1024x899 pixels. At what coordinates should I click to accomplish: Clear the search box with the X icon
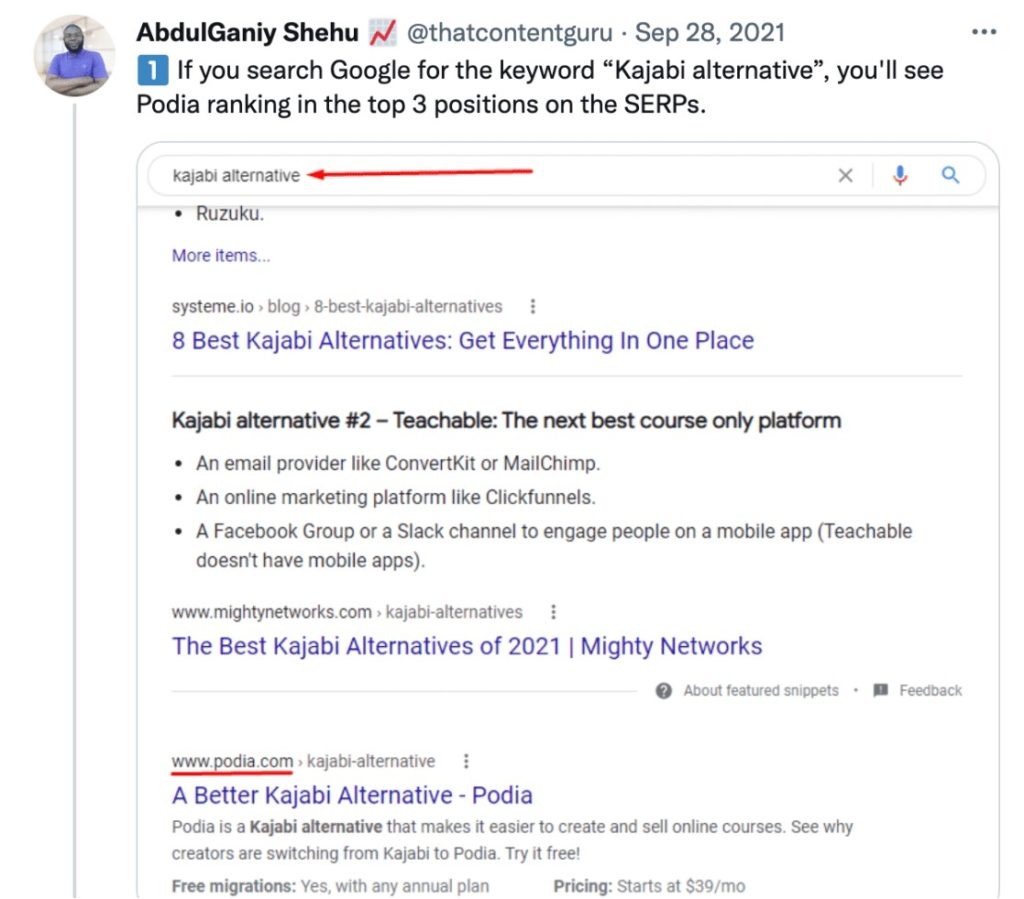coord(845,176)
